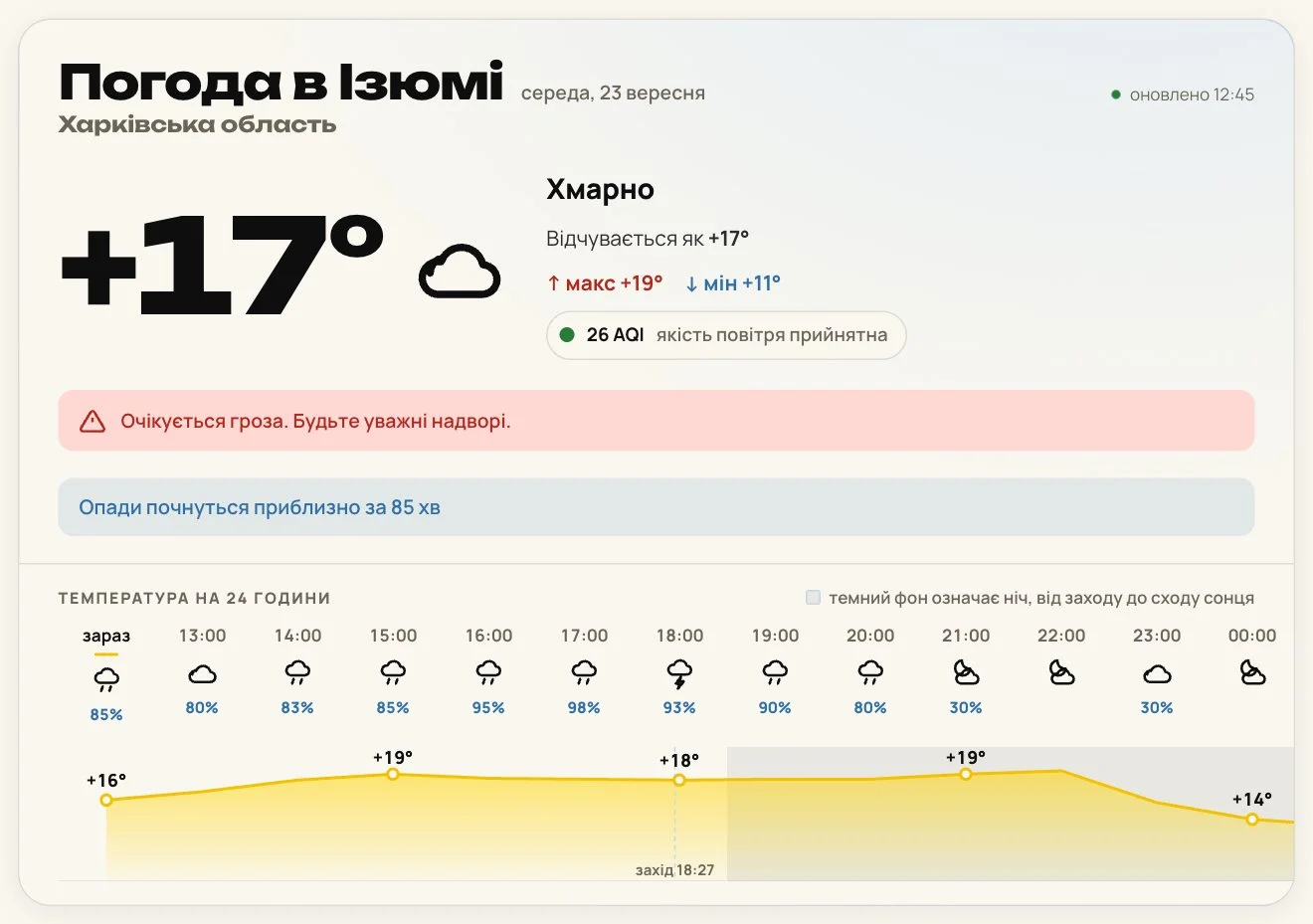Click the rain icon under 20:00

870,673
